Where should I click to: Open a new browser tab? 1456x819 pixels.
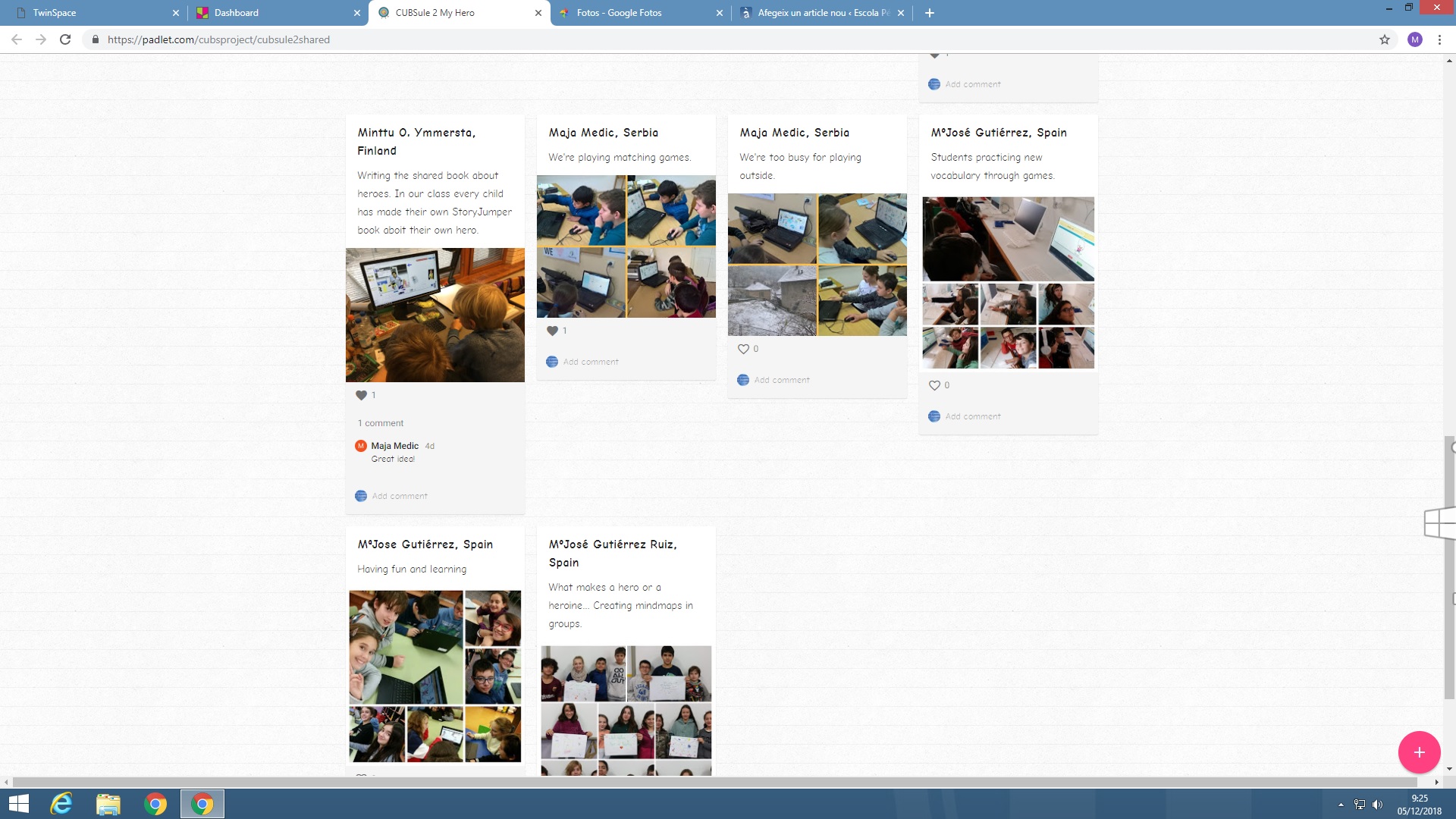click(x=930, y=13)
